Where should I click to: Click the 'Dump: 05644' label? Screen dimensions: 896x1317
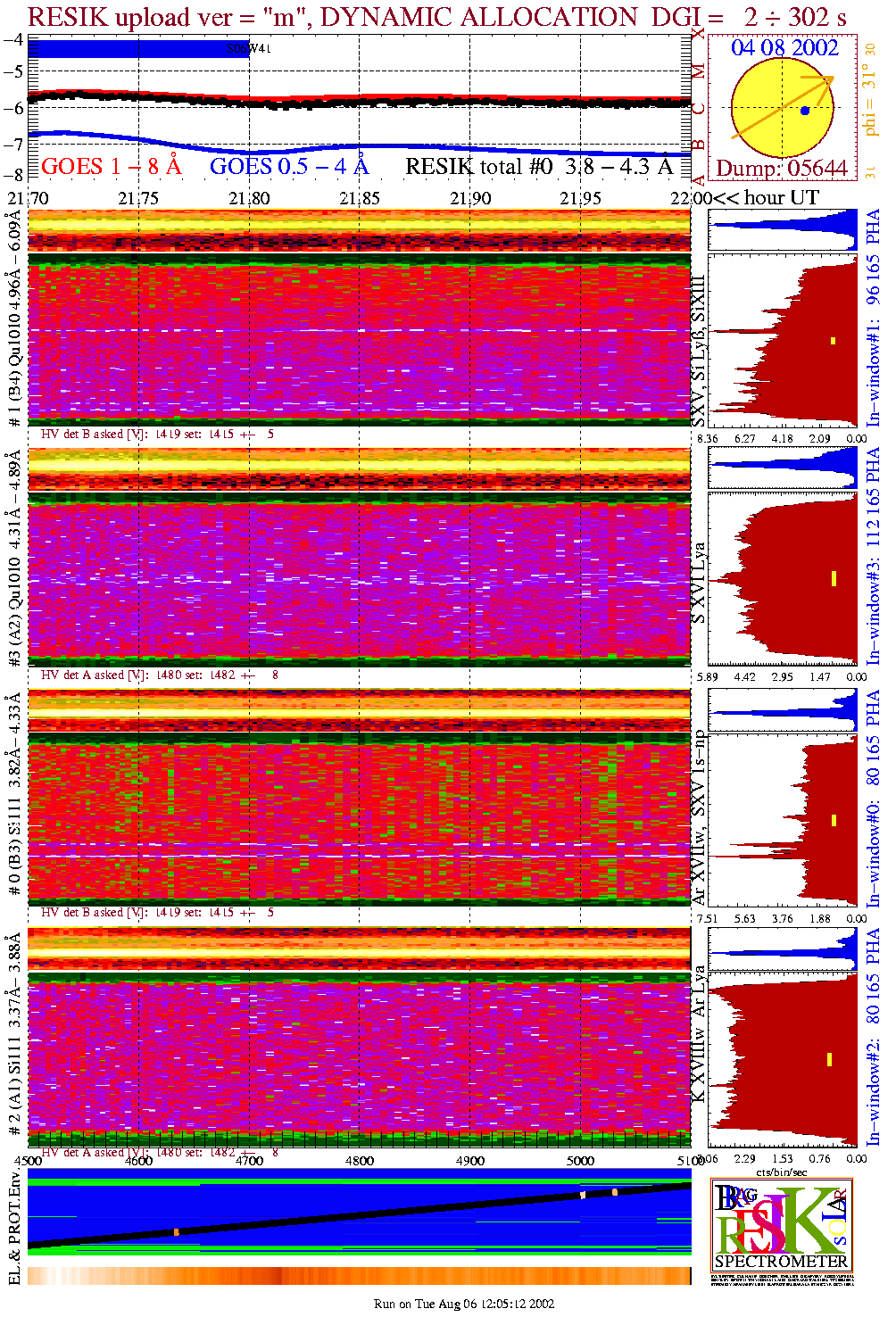(782, 169)
